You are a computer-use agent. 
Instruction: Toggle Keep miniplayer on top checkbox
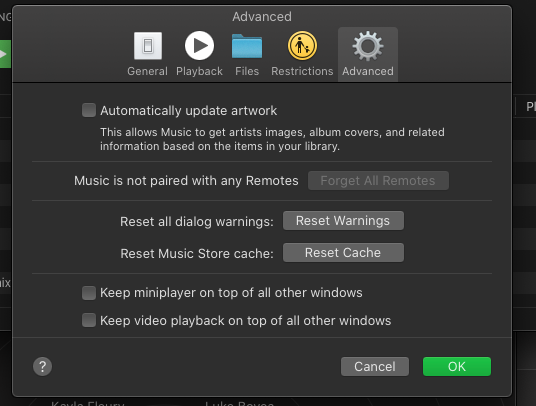click(x=89, y=293)
